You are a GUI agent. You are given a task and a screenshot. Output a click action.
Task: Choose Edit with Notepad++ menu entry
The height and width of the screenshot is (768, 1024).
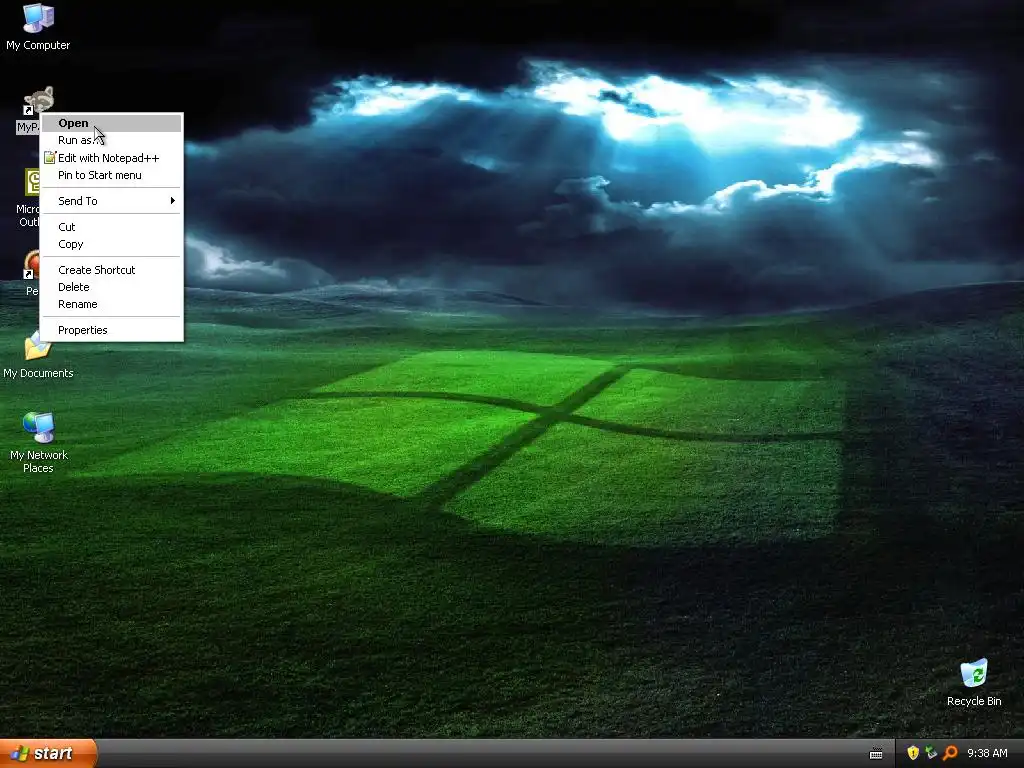pyautogui.click(x=112, y=157)
